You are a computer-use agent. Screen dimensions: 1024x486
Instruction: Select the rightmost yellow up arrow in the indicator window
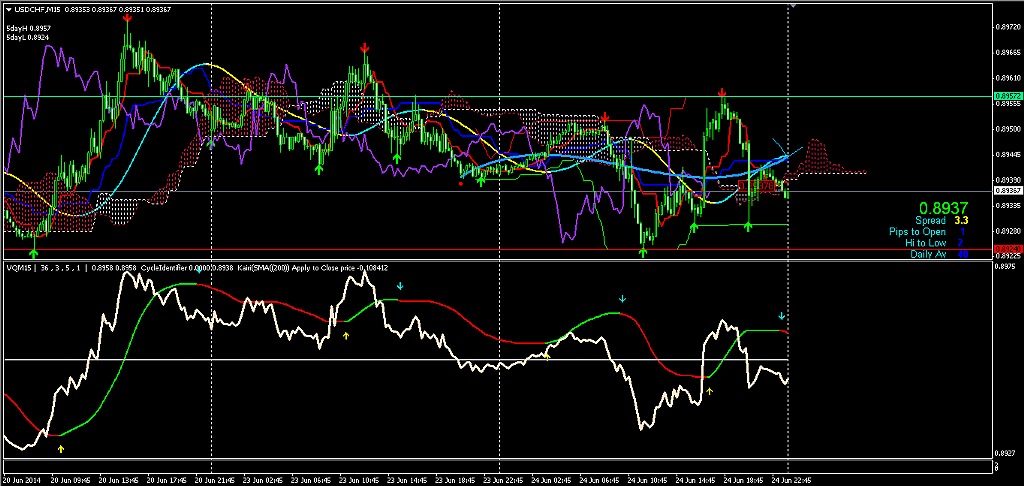point(709,391)
